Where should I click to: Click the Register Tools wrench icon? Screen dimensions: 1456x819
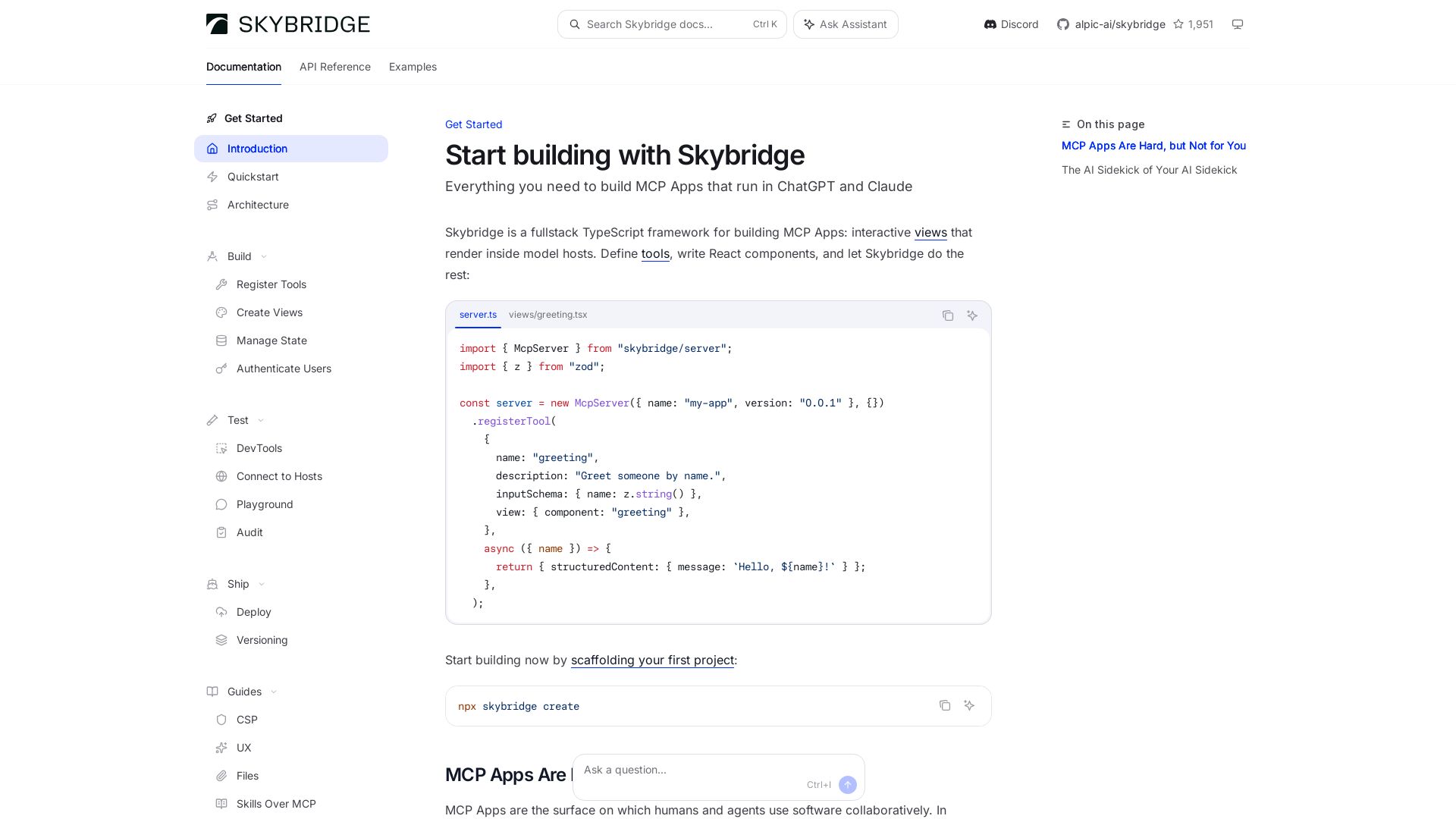[x=221, y=284]
